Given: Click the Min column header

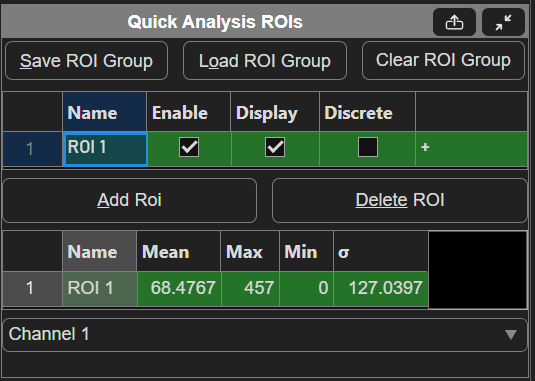Looking at the screenshot, I should [x=306, y=252].
